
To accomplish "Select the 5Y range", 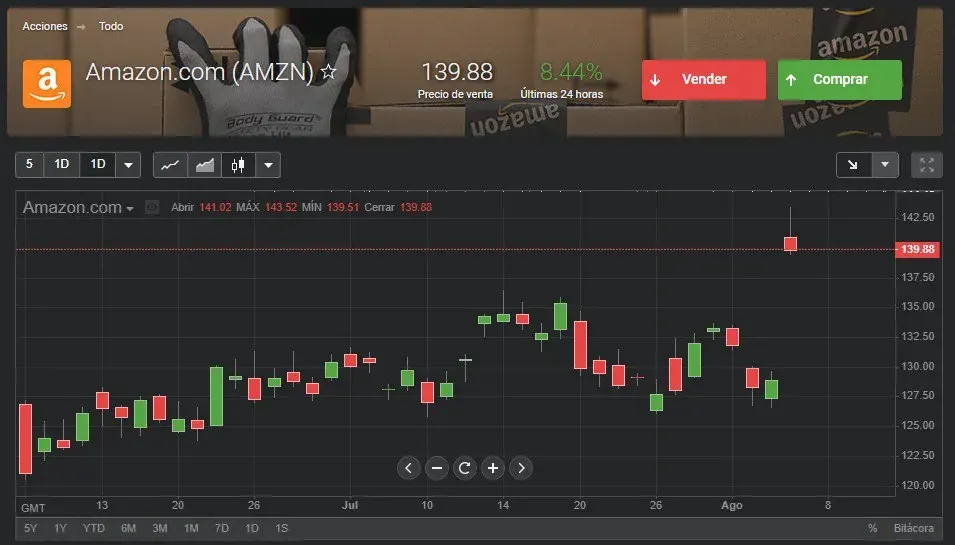I will [x=30, y=528].
